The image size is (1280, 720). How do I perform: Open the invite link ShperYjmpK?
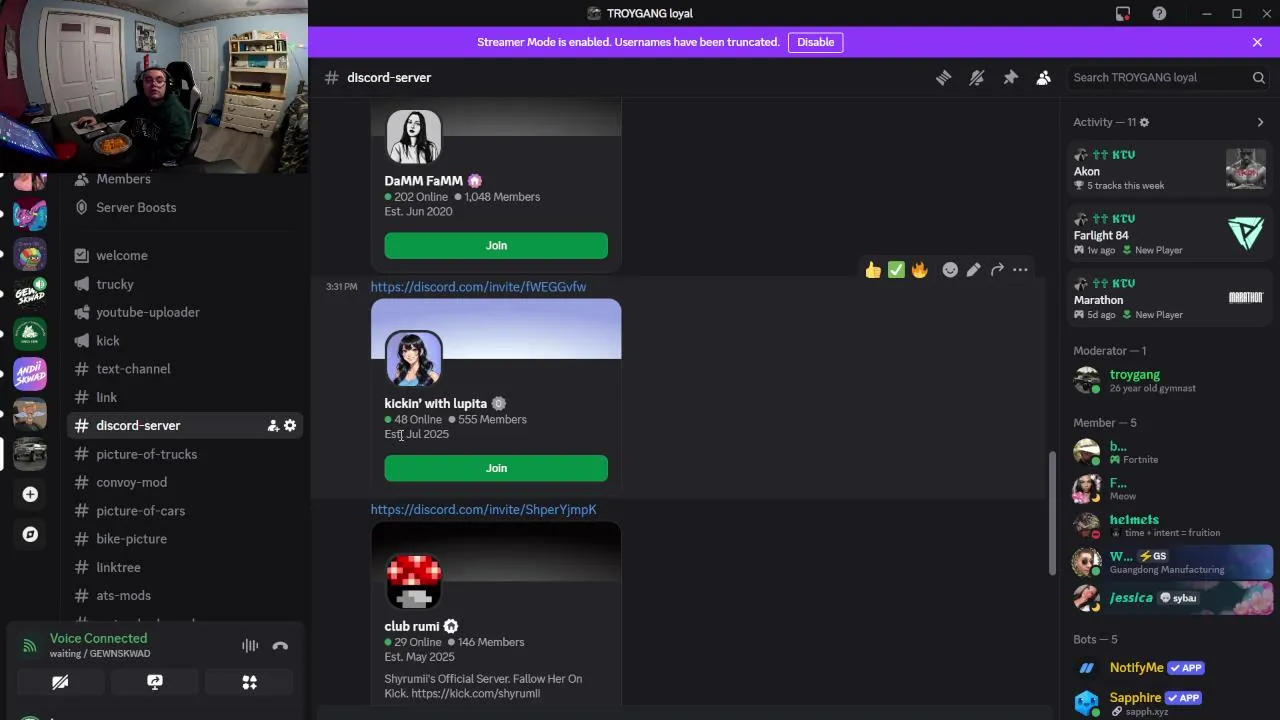click(x=483, y=510)
